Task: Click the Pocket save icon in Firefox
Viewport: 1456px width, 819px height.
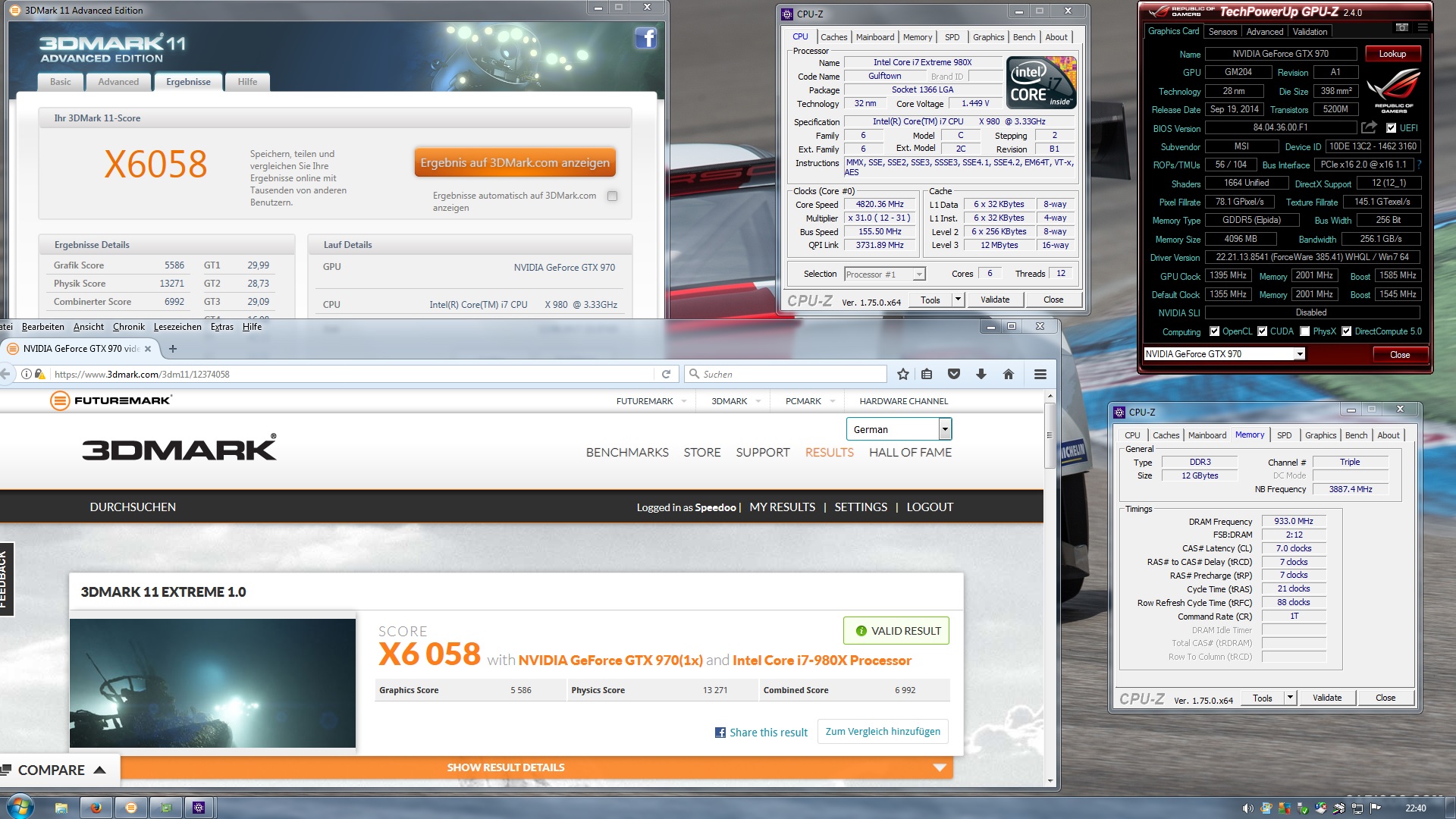Action: coord(954,374)
